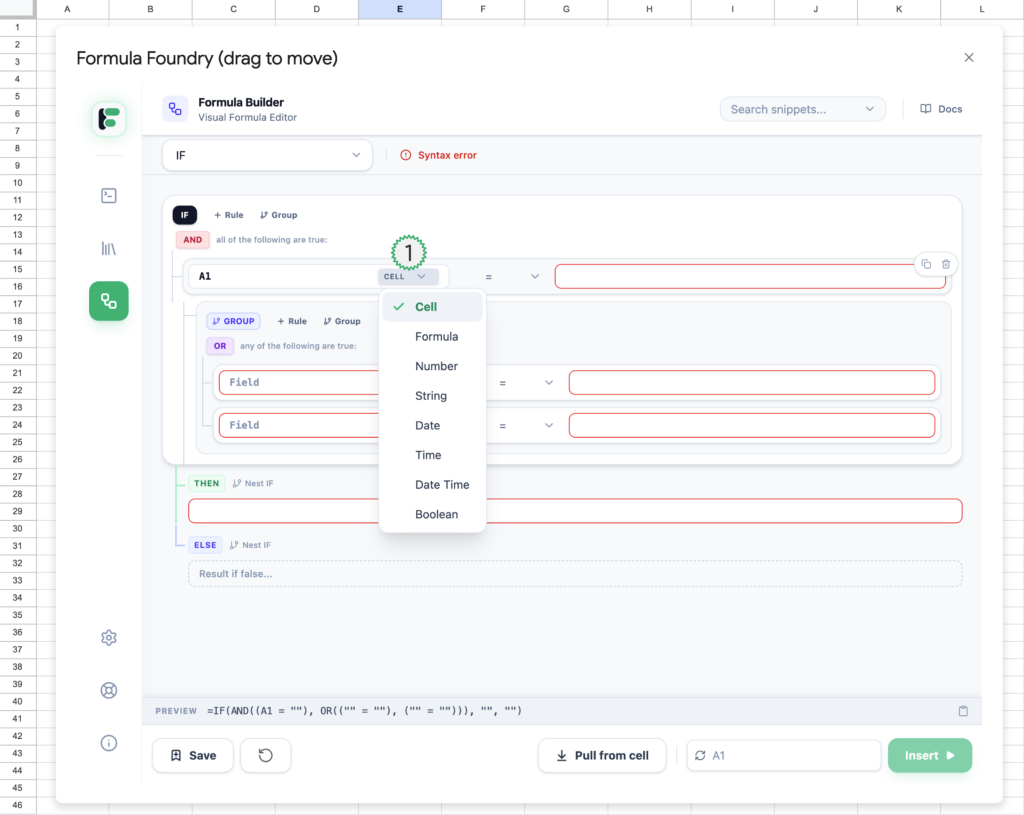This screenshot has width=1024, height=815.
Task: Toggle the OR group condition badge
Action: (x=219, y=346)
